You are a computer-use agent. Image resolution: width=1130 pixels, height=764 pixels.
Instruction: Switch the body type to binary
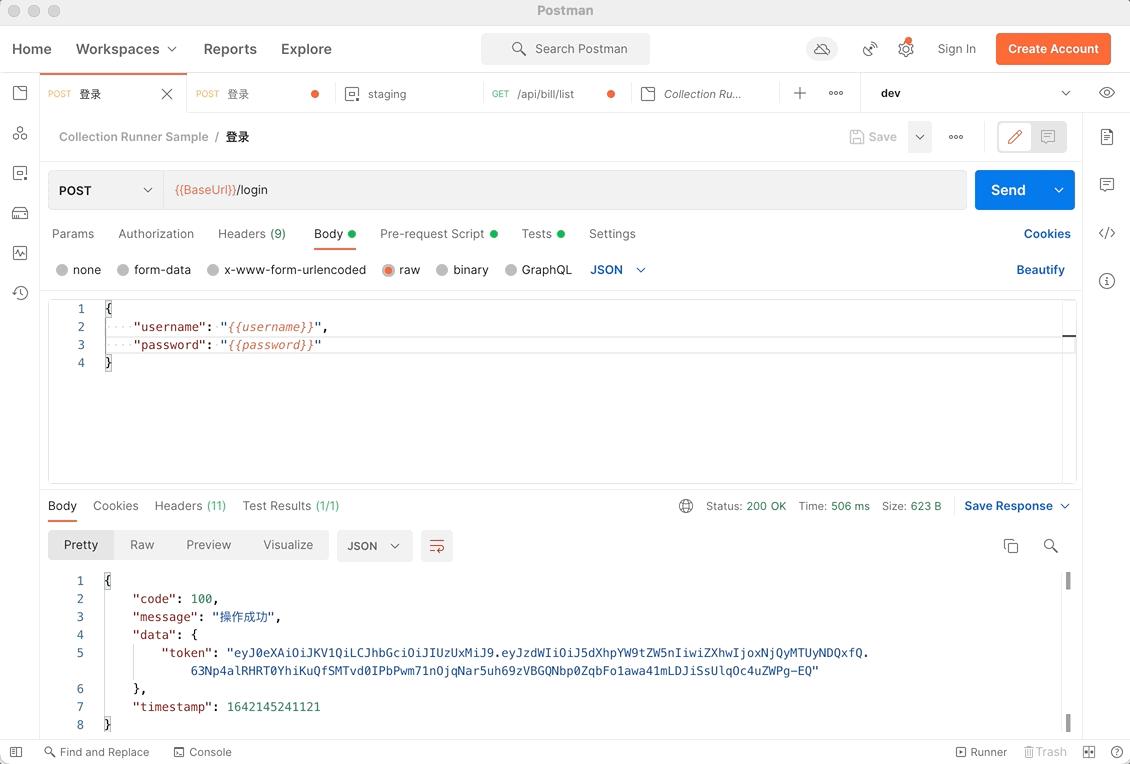point(462,269)
